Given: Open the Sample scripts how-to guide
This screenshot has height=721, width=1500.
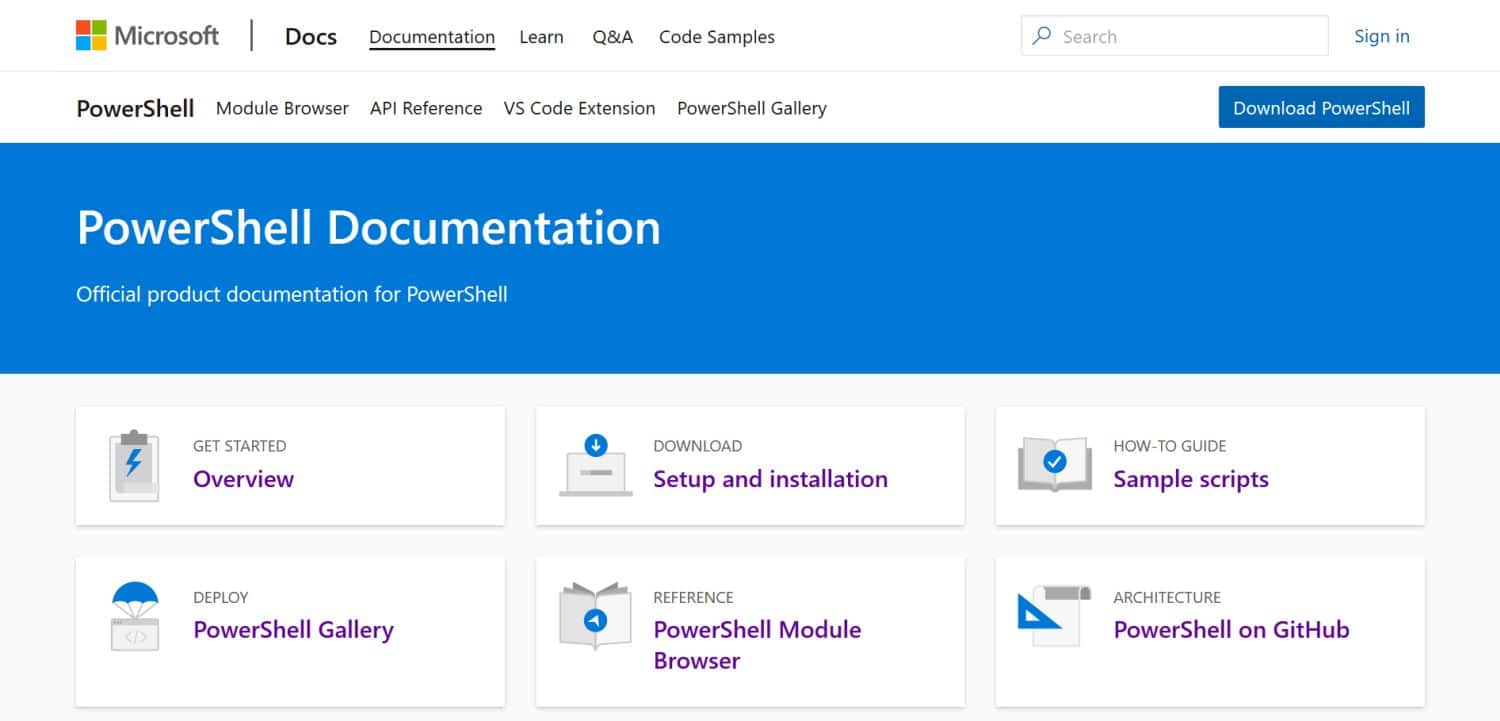Looking at the screenshot, I should (1190, 479).
